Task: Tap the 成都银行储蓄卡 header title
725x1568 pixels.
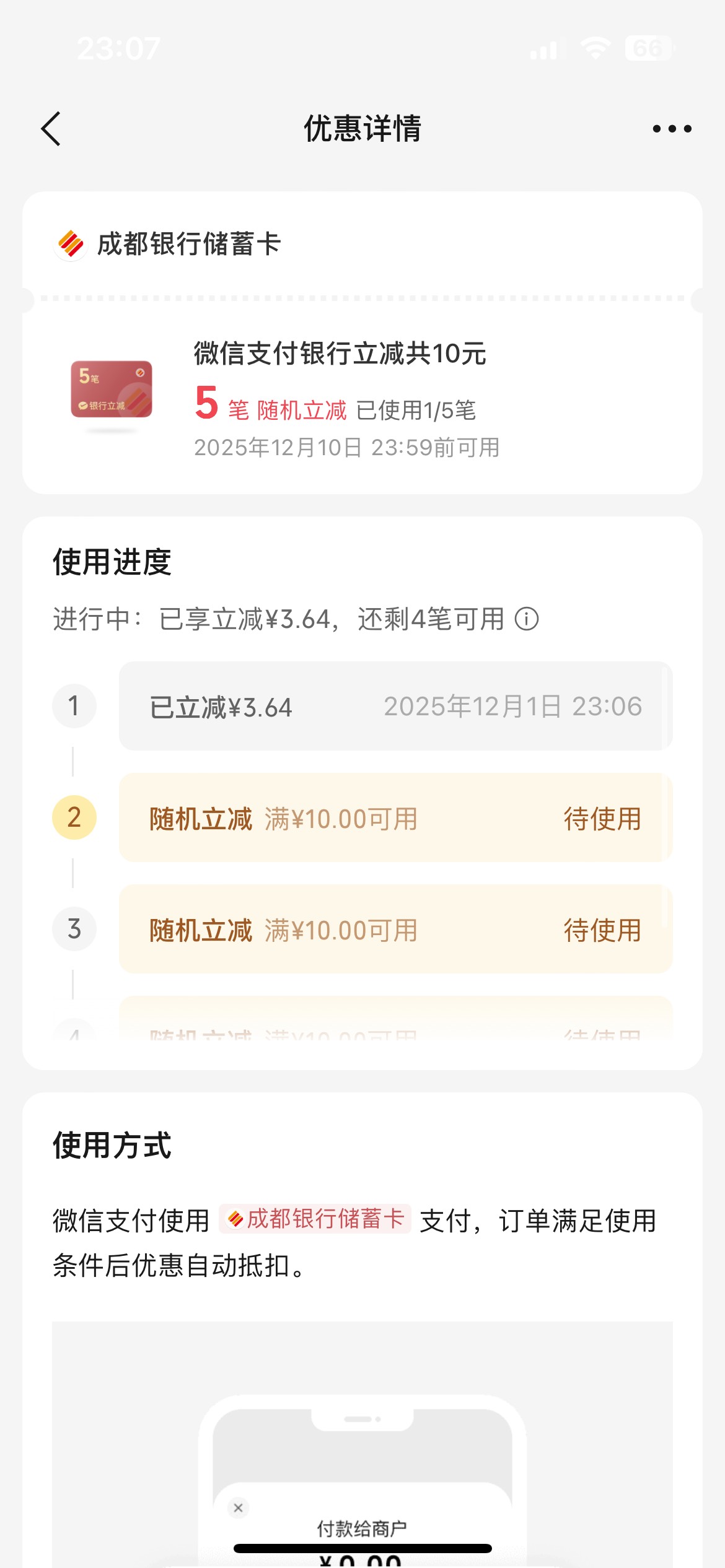Action: (189, 244)
